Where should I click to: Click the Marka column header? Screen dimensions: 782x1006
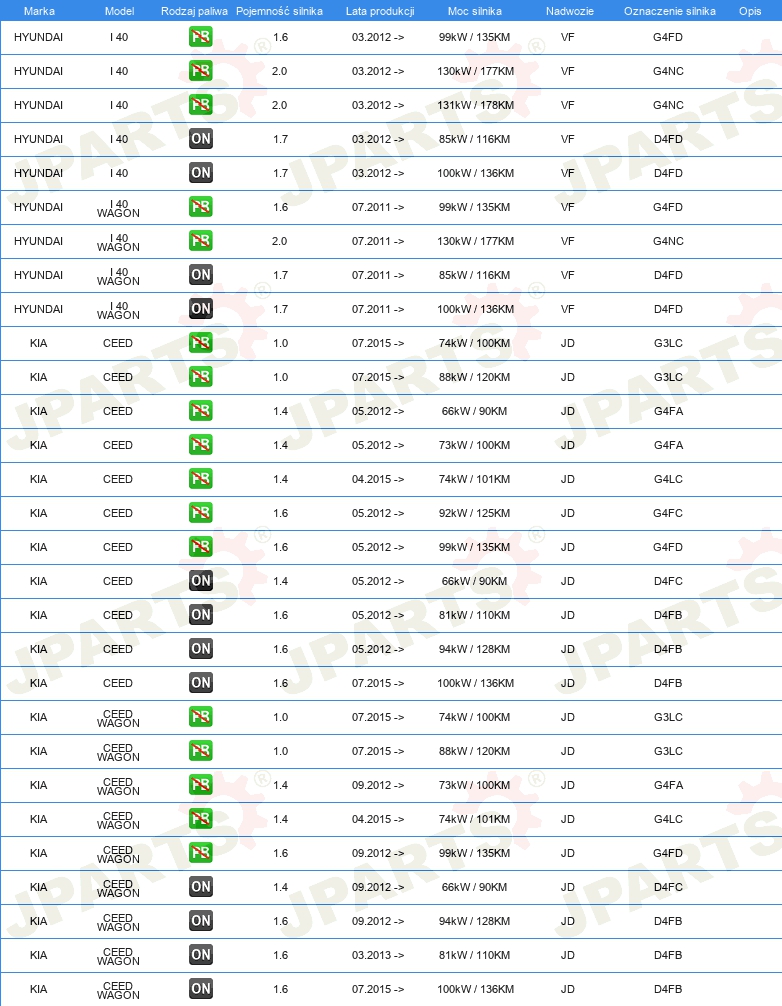coord(39,11)
